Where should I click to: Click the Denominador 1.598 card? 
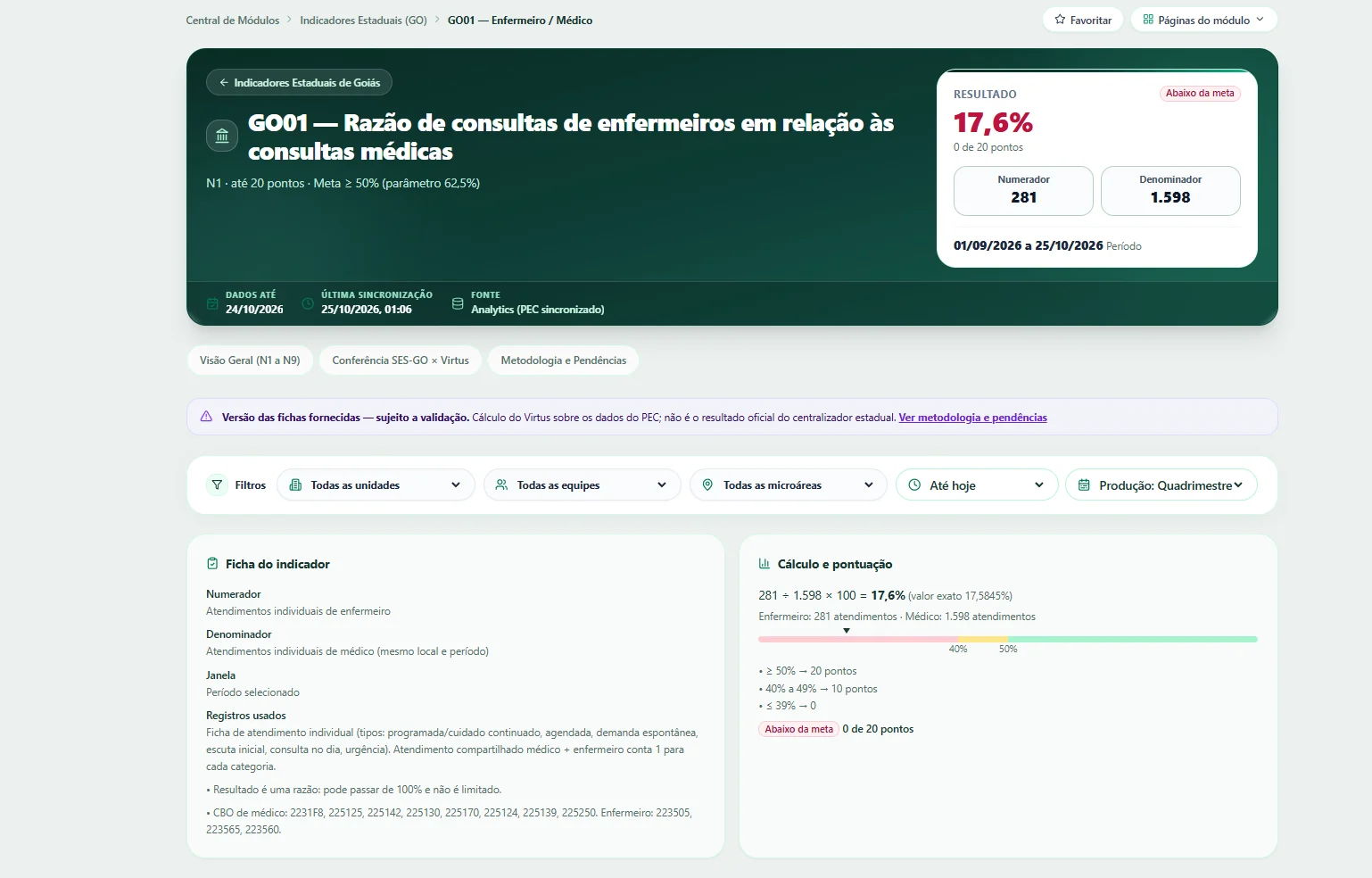[x=1170, y=191]
